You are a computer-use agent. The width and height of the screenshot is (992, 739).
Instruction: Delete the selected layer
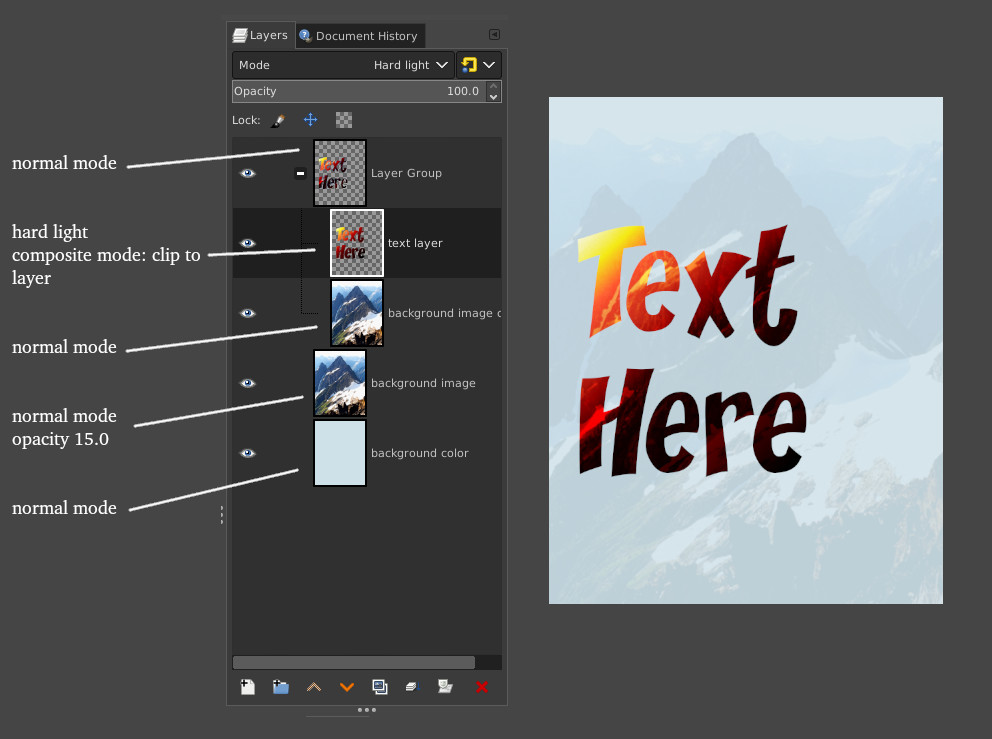coord(481,687)
